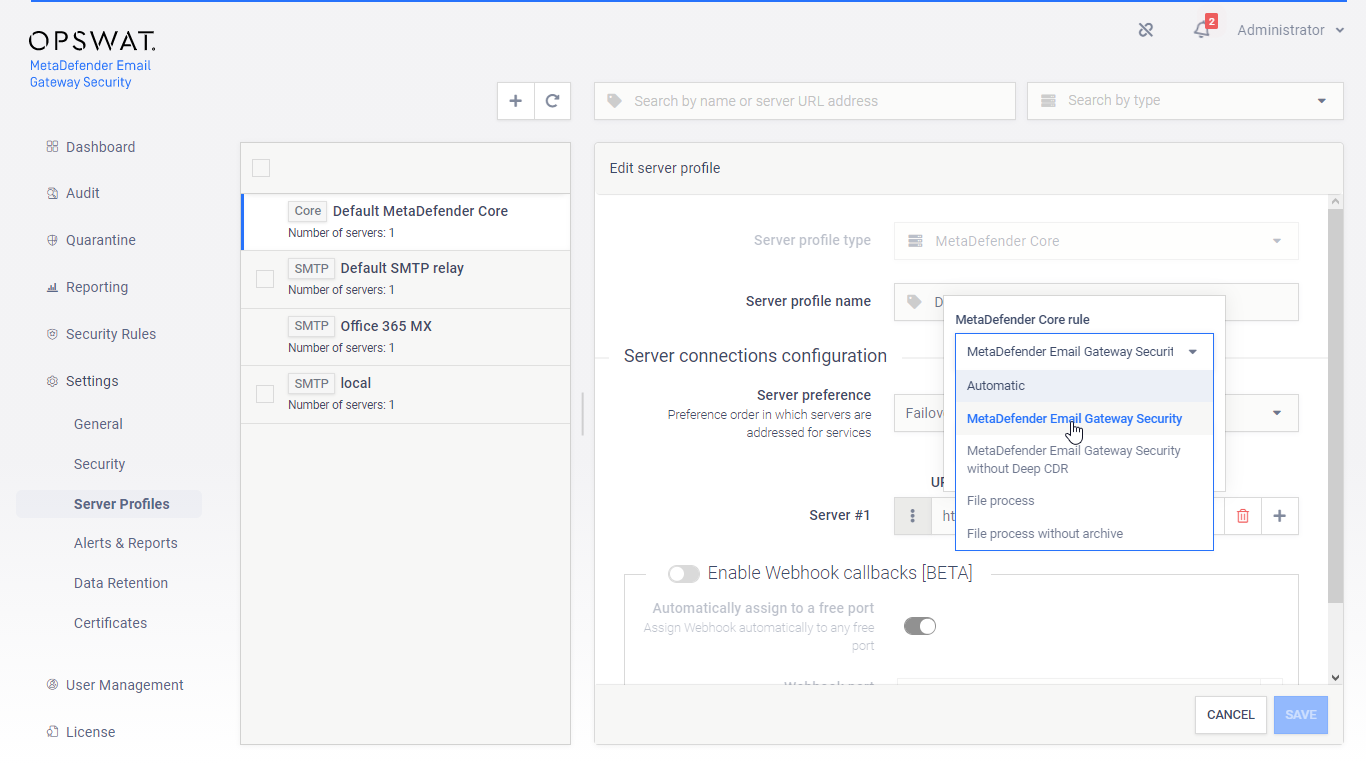Image resolution: width=1366 pixels, height=768 pixels.
Task: Click the tag icon in the search field
Action: tap(614, 101)
